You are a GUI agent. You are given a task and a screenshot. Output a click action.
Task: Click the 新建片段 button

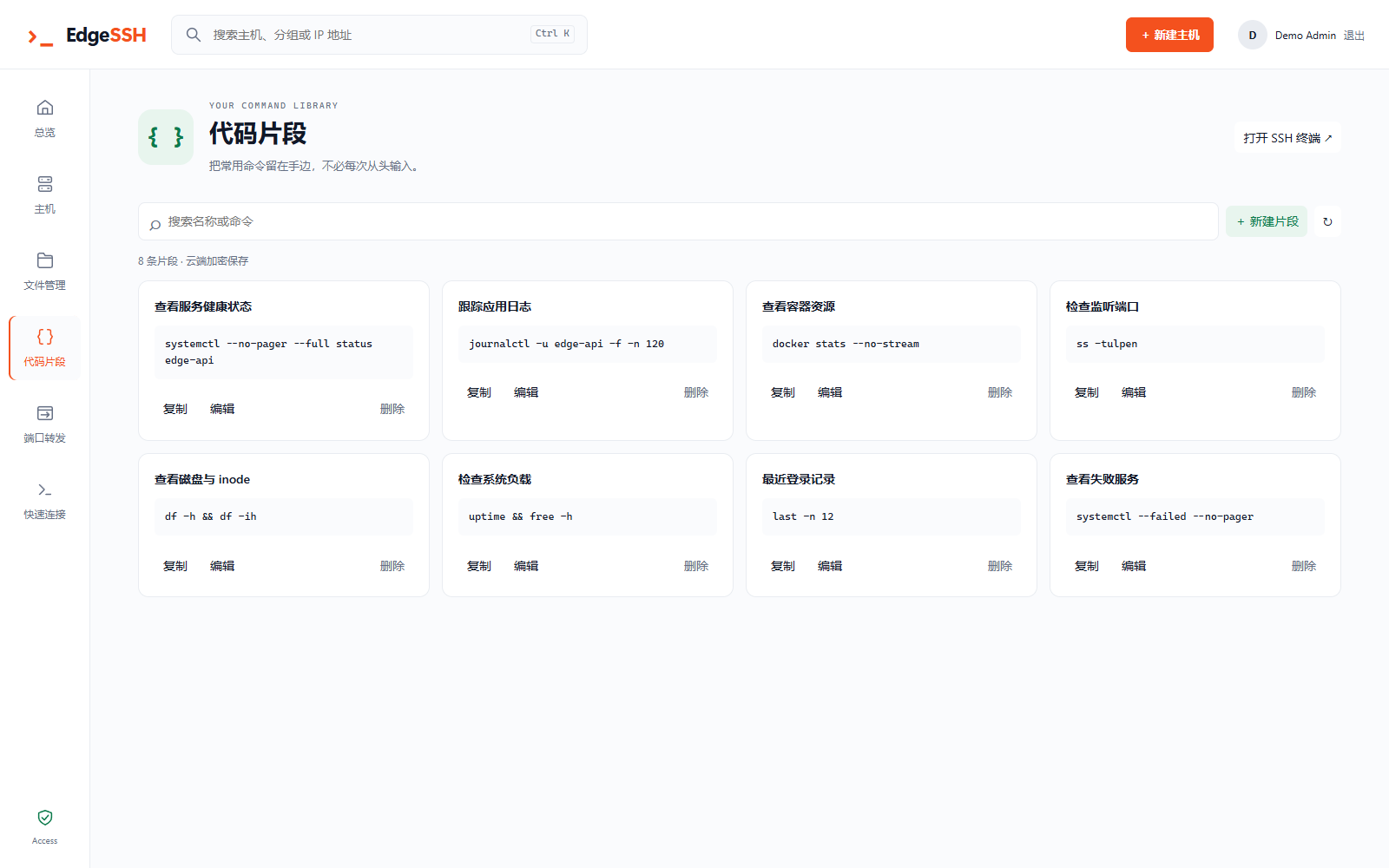point(1267,221)
